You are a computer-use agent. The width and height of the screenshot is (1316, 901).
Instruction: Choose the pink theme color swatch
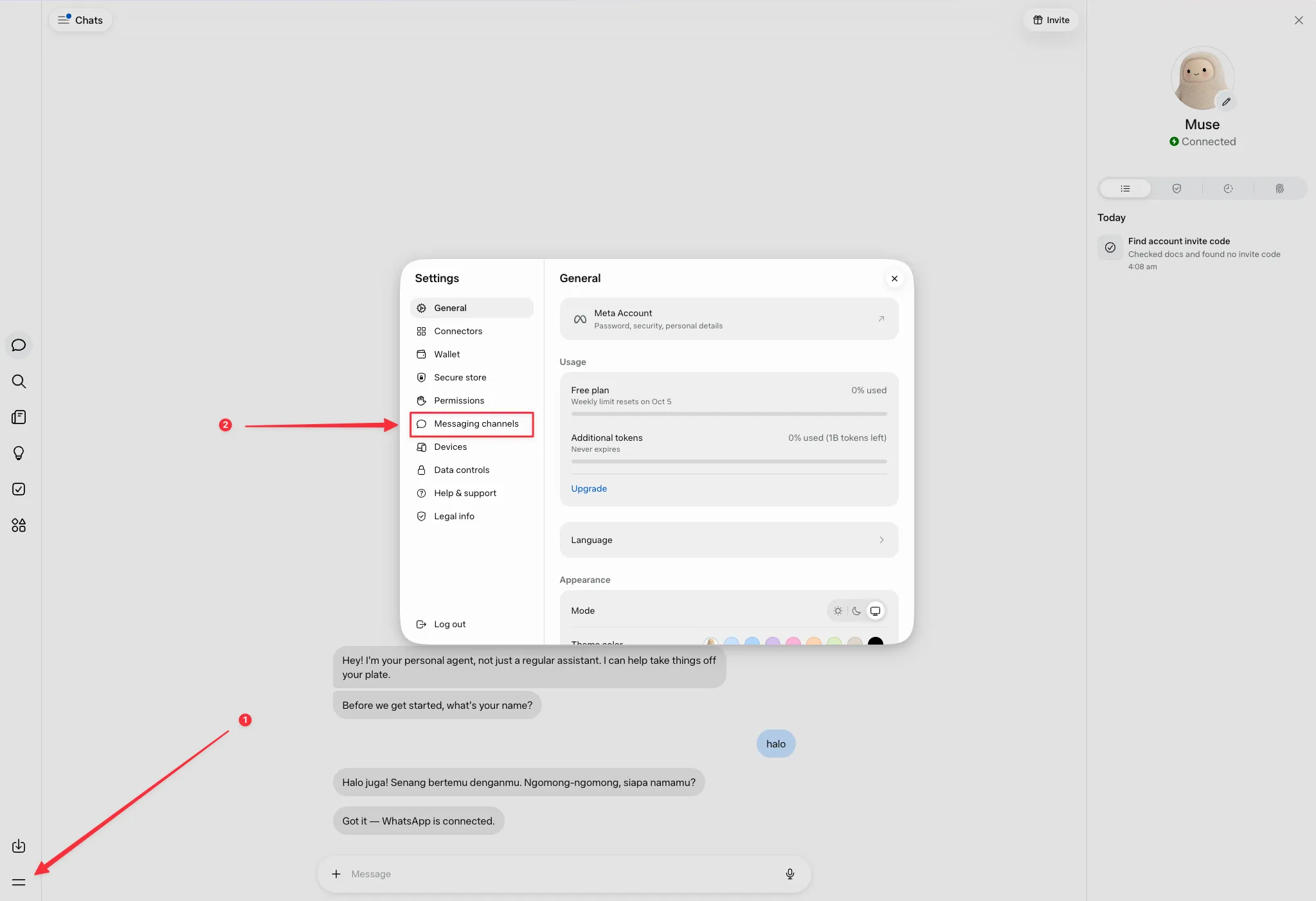click(793, 641)
